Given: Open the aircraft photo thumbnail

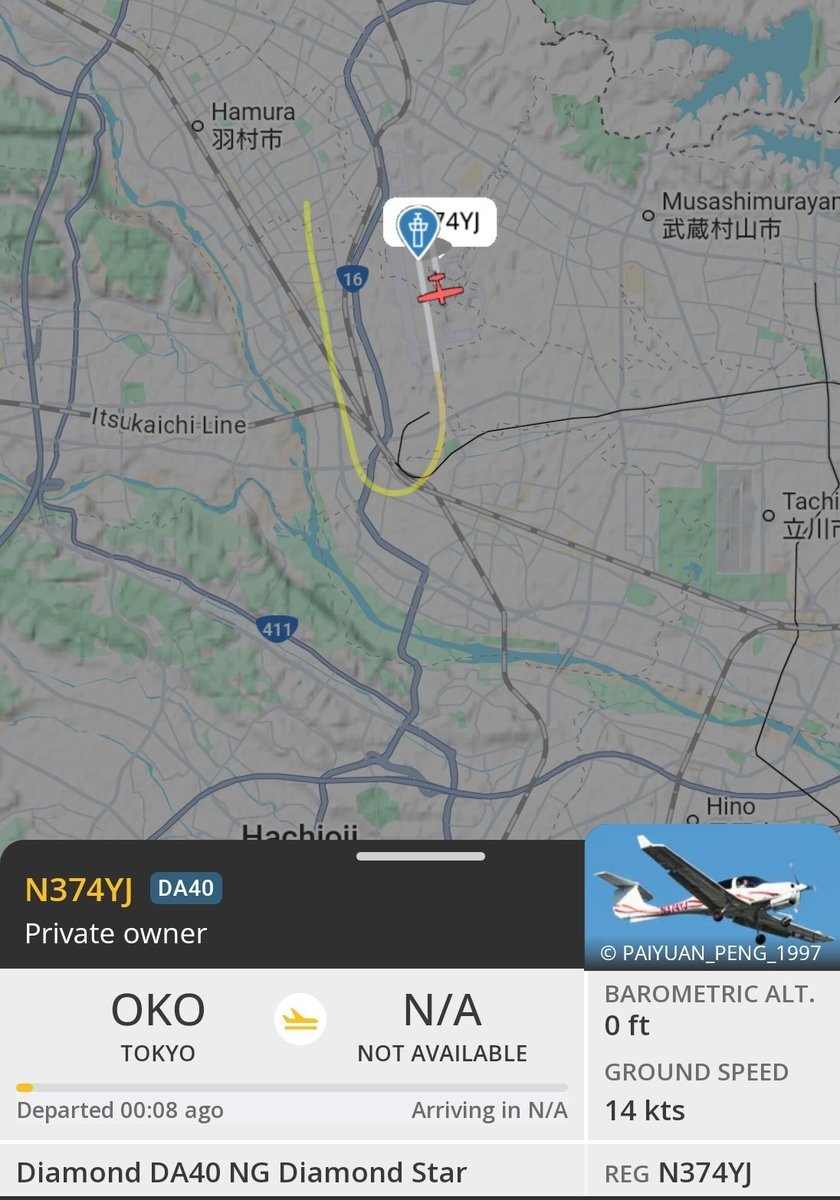Looking at the screenshot, I should [712, 896].
